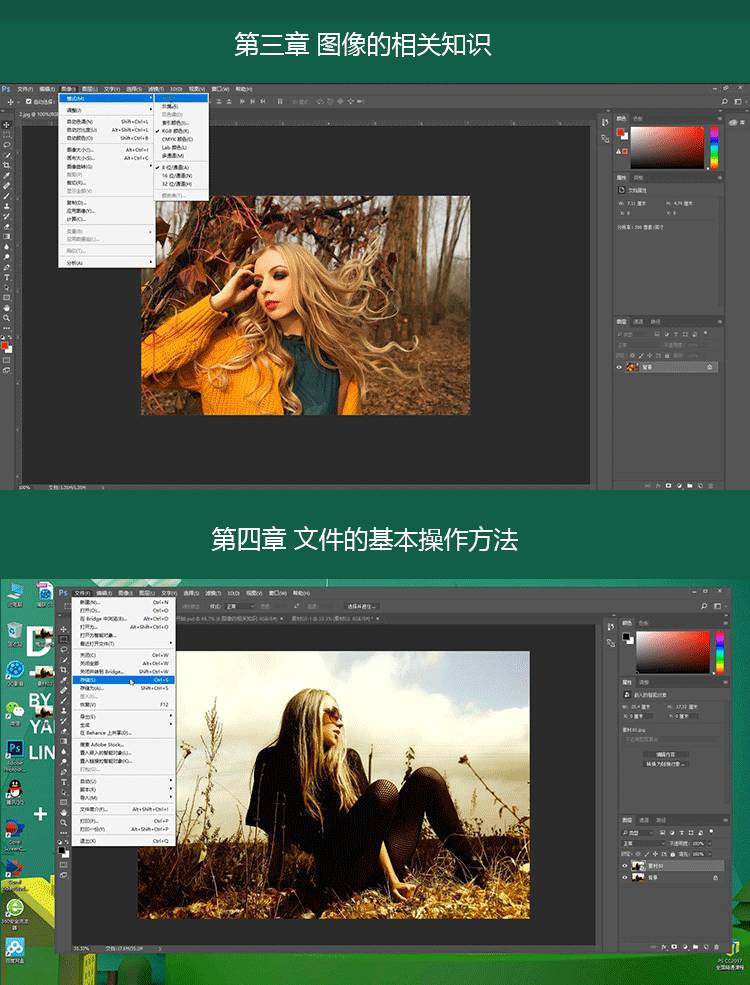Click 存储为 (Shift+Ctrl+S) in the File menu
The width and height of the screenshot is (750, 985).
[123, 688]
